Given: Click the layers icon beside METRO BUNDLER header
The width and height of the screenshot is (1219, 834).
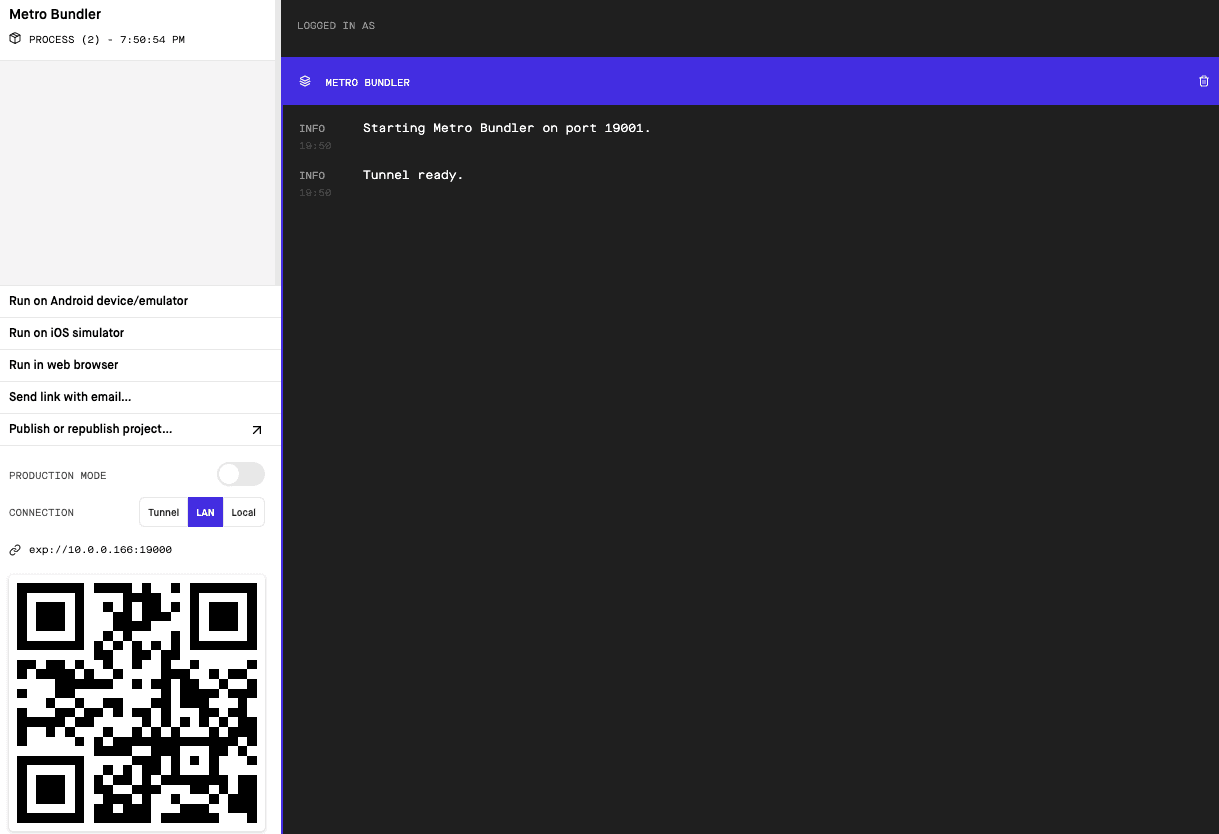Looking at the screenshot, I should coord(305,82).
